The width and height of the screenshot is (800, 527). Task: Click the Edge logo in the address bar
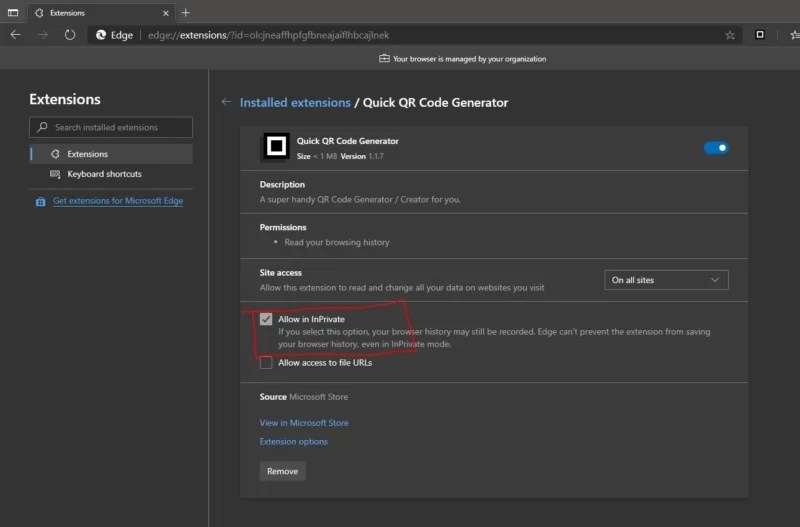tap(101, 35)
